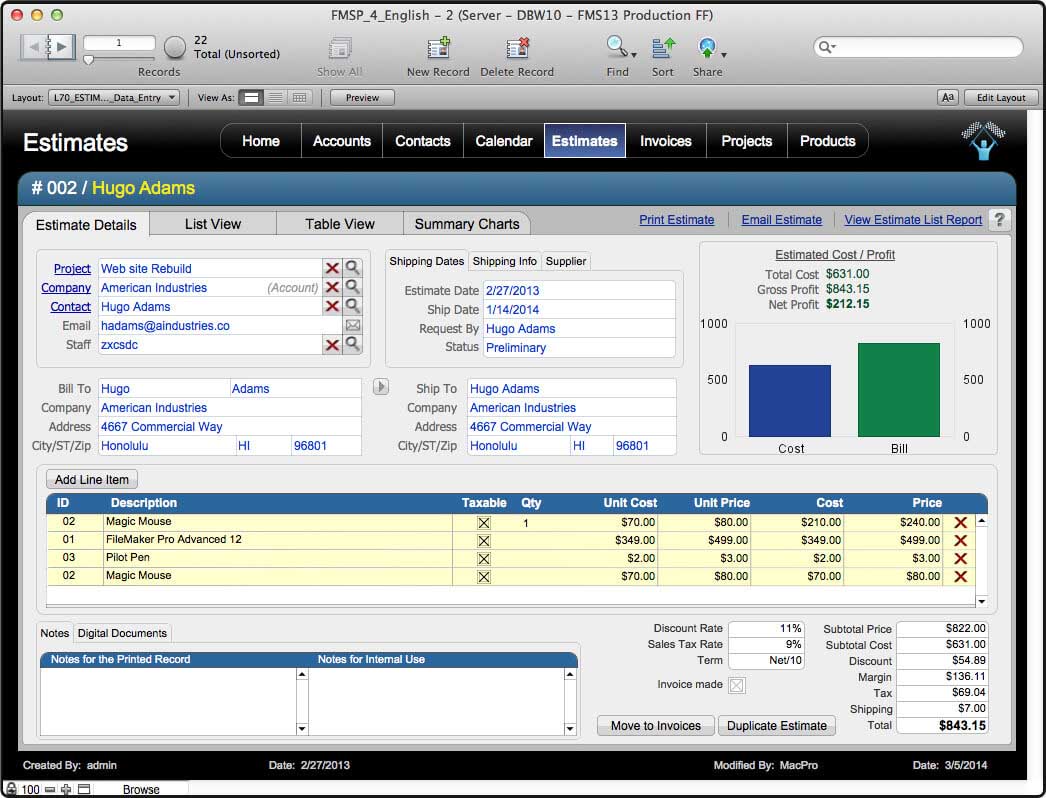Screen dimensions: 1046x798
Task: Click the Print Estimate link
Action: pos(676,220)
